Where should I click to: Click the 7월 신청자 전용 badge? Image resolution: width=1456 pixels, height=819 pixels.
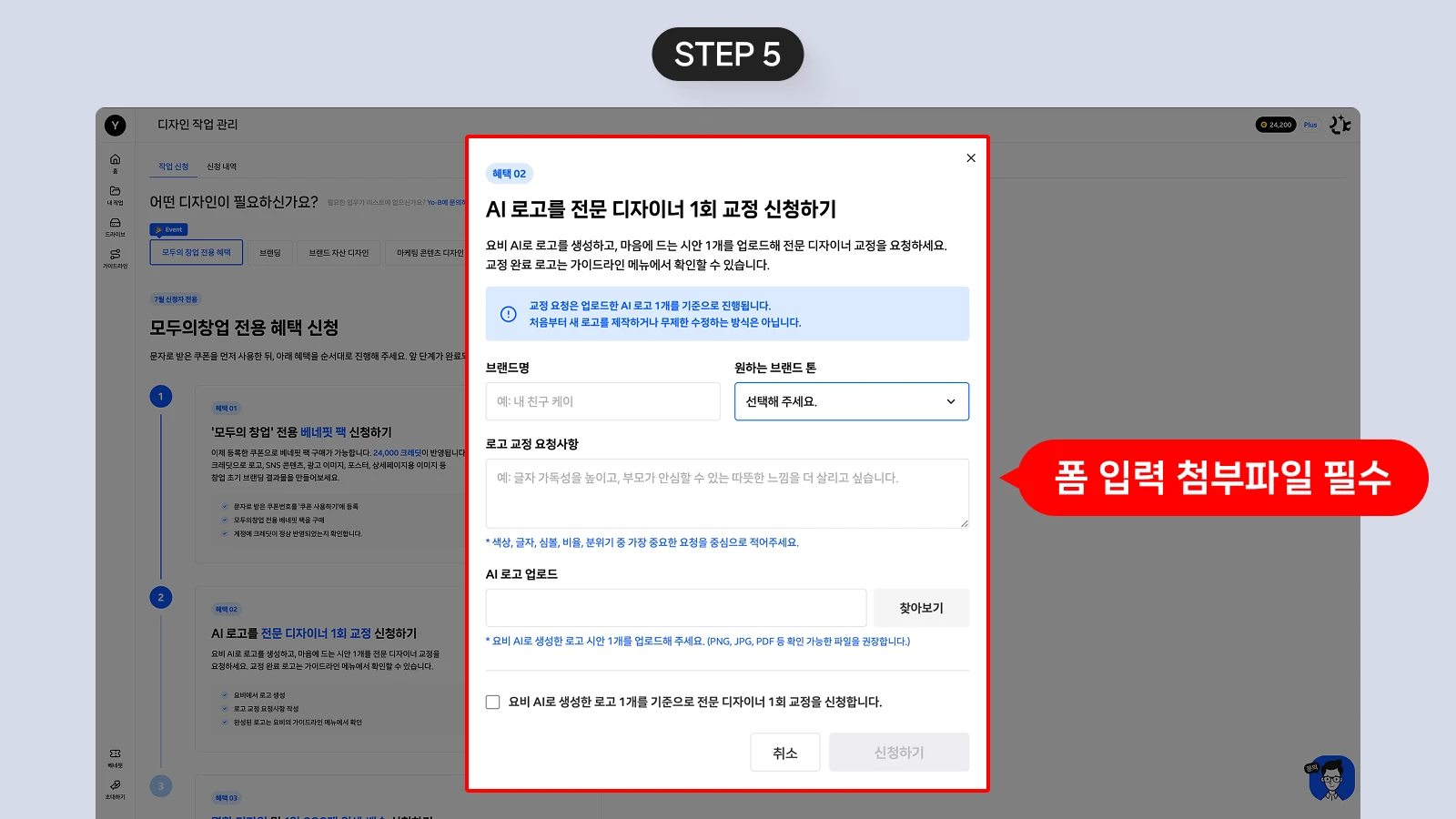(x=176, y=299)
